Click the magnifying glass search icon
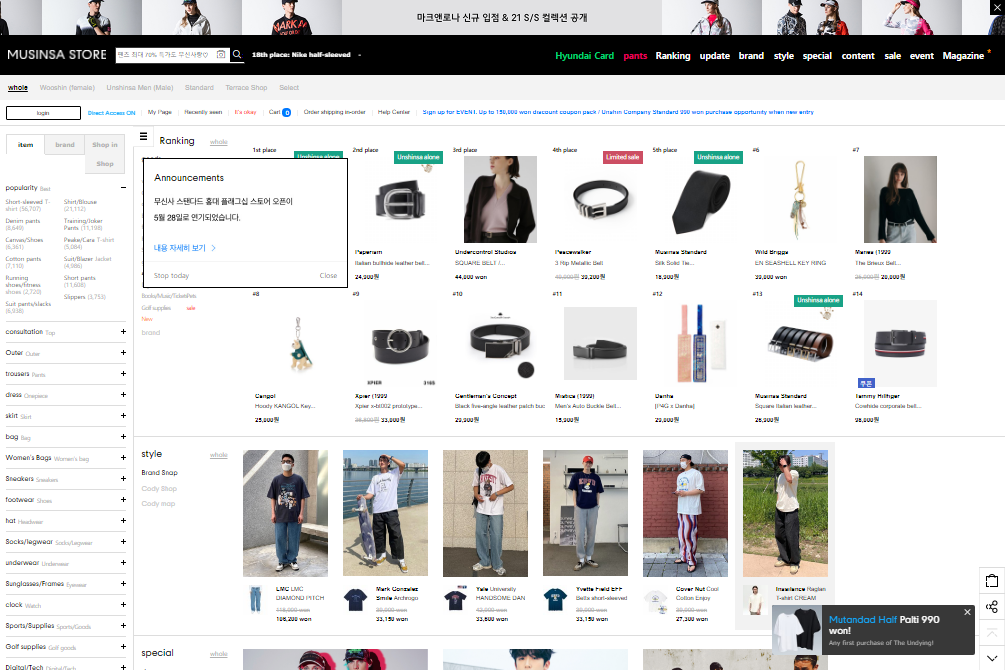The width and height of the screenshot is (1005, 670). click(238, 55)
